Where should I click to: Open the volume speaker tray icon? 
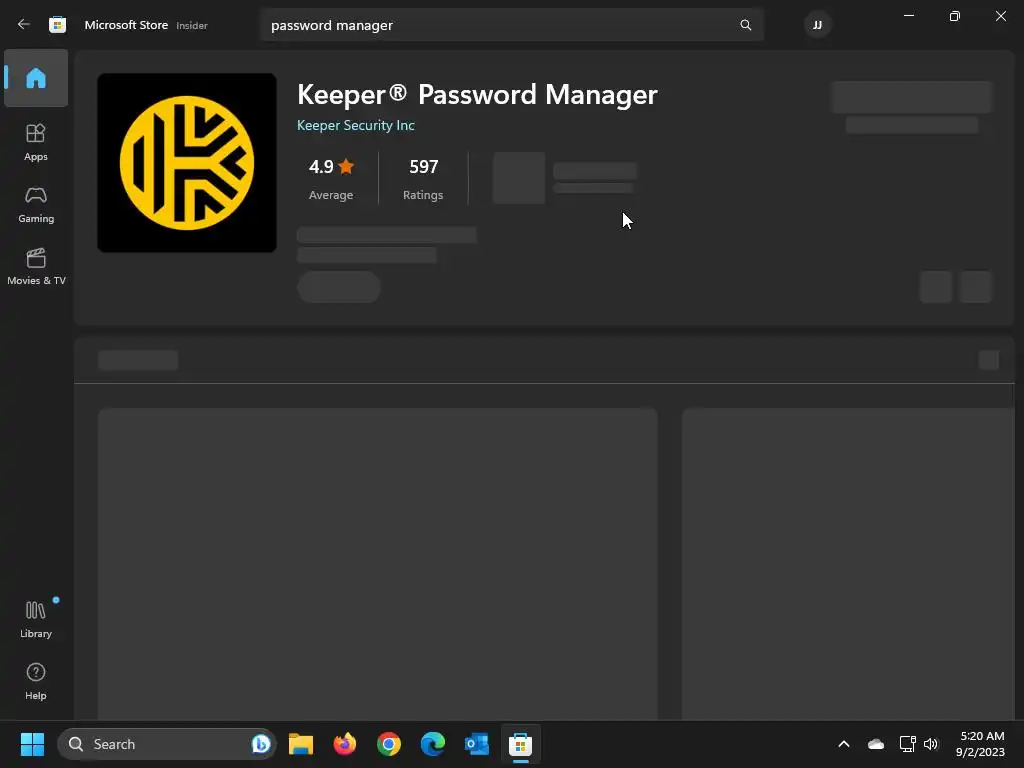pos(931,744)
